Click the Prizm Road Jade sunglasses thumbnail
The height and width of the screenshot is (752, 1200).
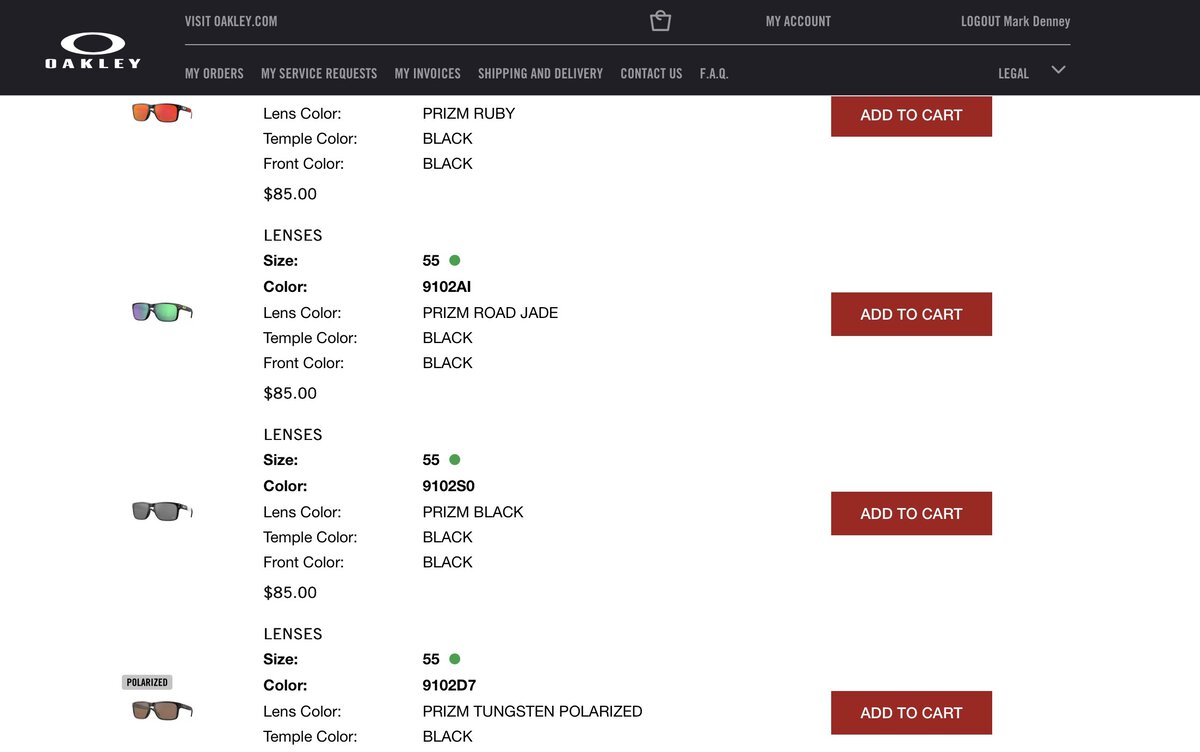pyautogui.click(x=162, y=312)
